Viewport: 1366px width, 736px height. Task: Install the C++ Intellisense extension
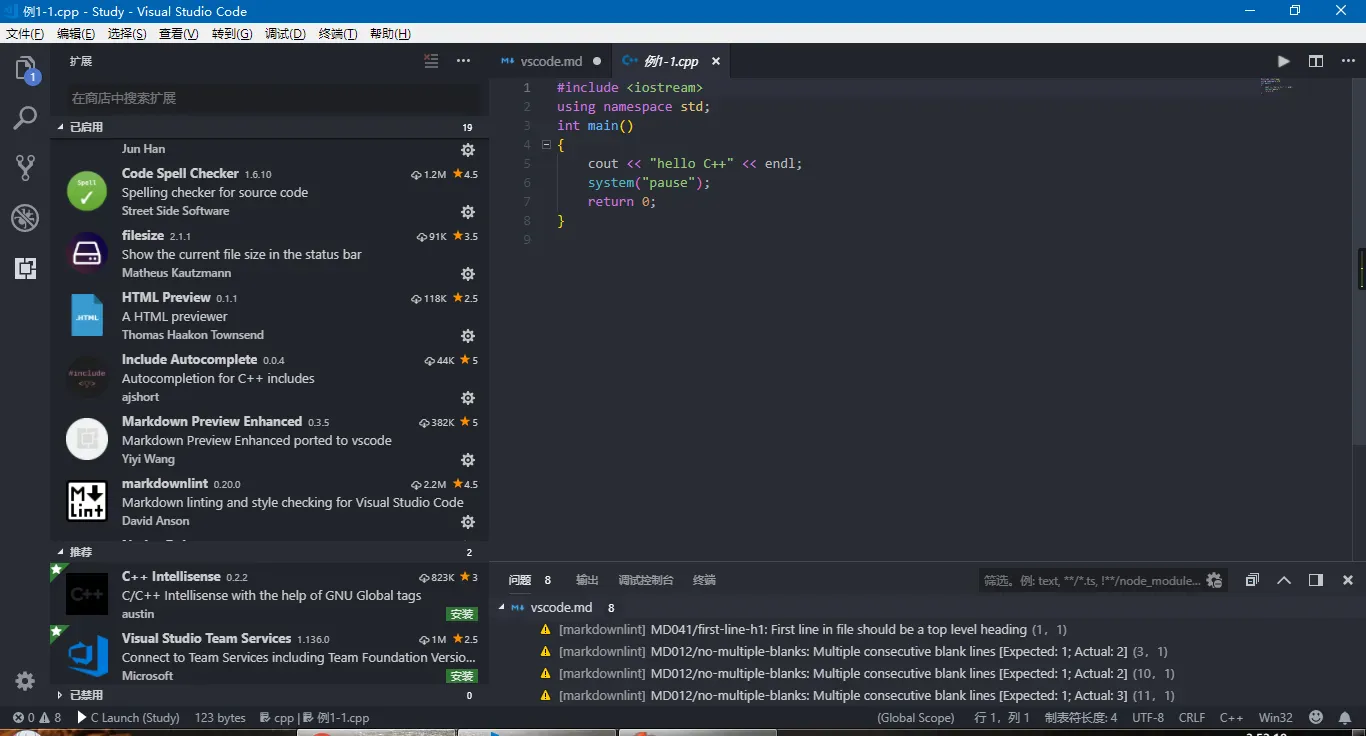(461, 614)
